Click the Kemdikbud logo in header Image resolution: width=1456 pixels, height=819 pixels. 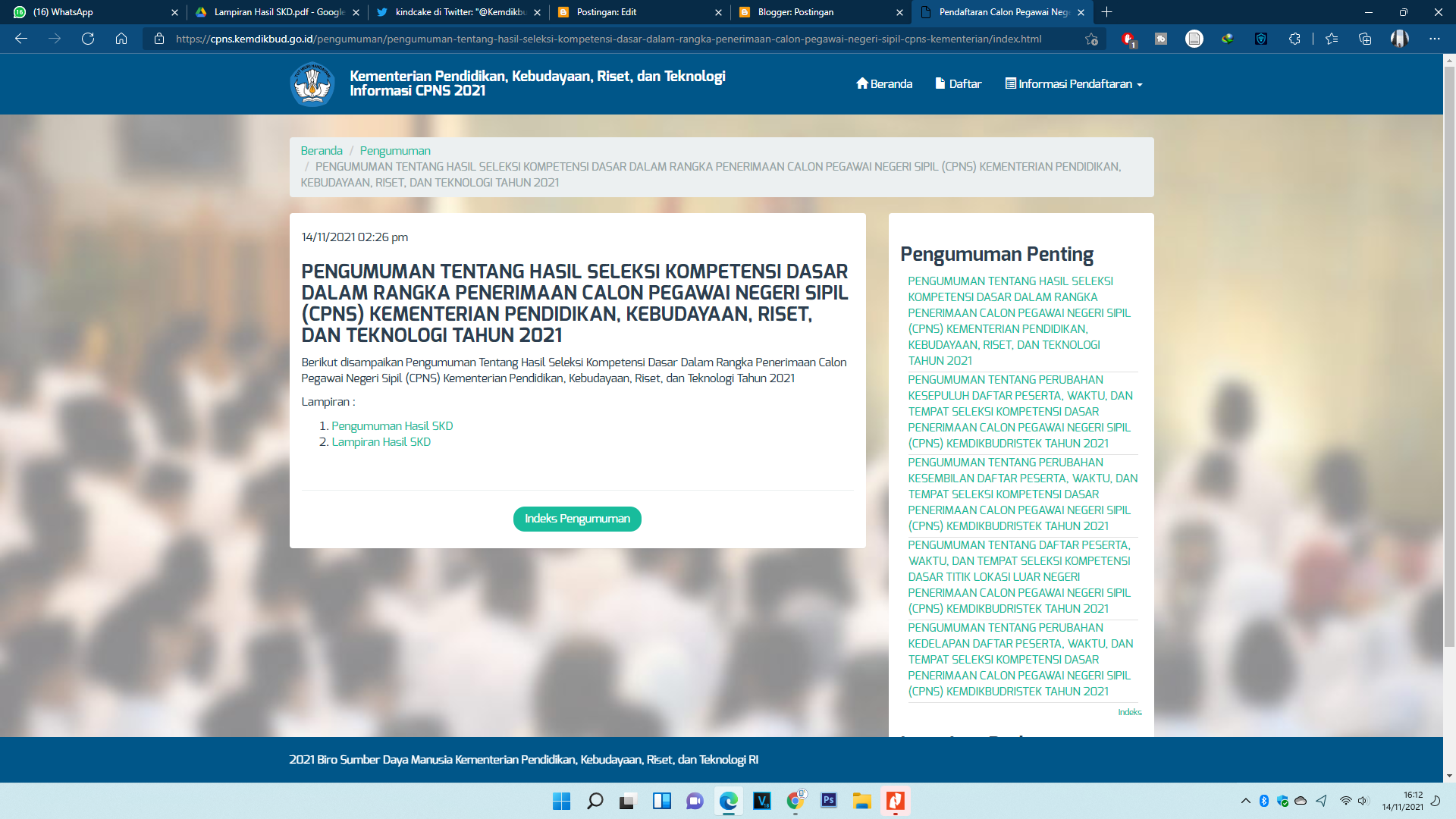coord(312,84)
